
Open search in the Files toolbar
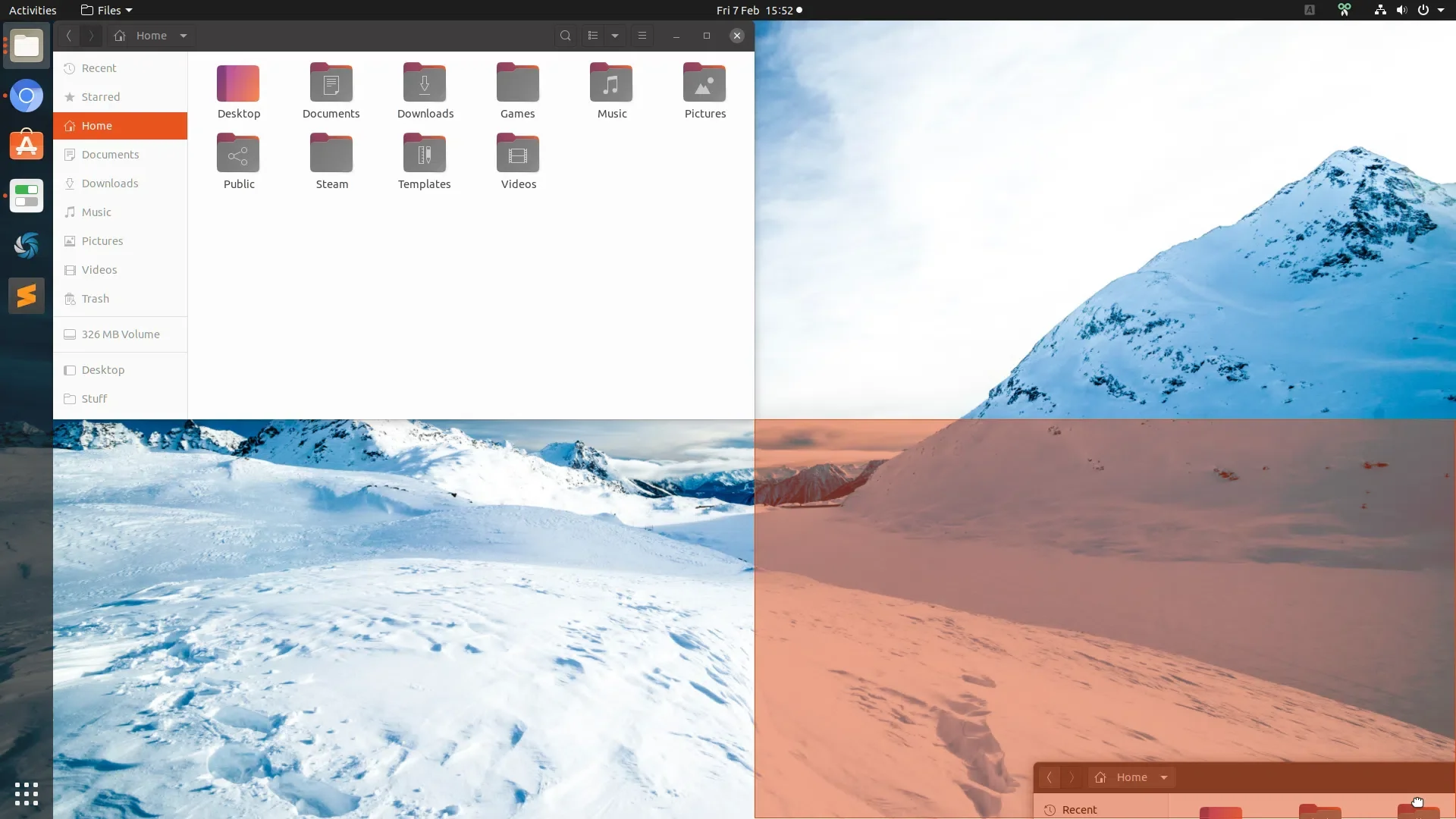(566, 36)
